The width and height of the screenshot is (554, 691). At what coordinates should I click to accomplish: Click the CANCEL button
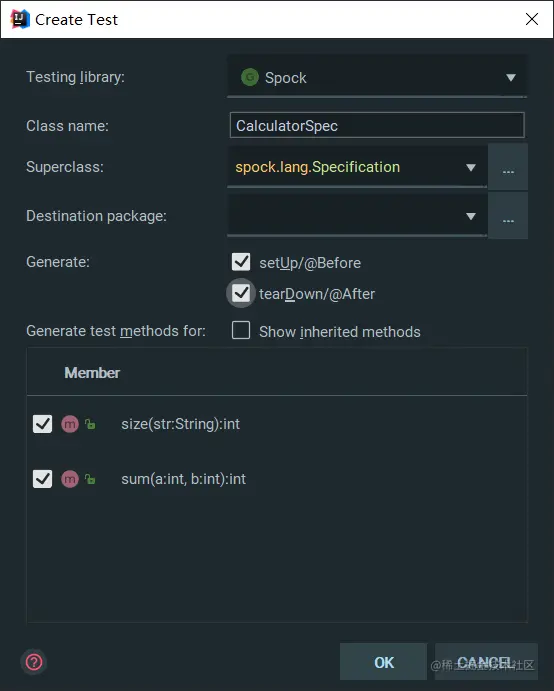click(x=486, y=662)
